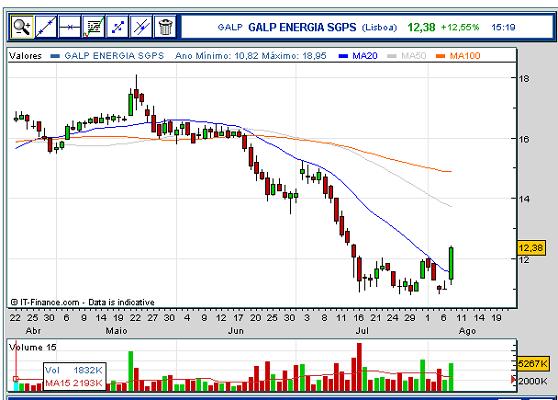Image resolution: width=558 pixels, height=400 pixels.
Task: Select the diagonal trend line tool
Action: click(46, 27)
